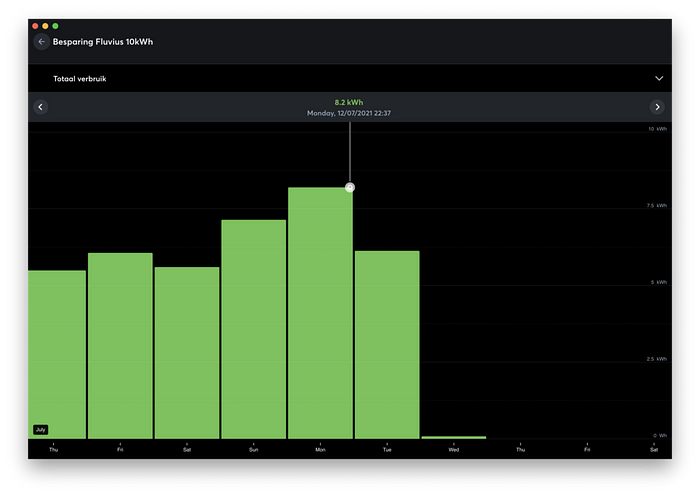Viewport: 700px width, 496px height.
Task: Select the Tuesday consumption bar
Action: click(x=387, y=344)
